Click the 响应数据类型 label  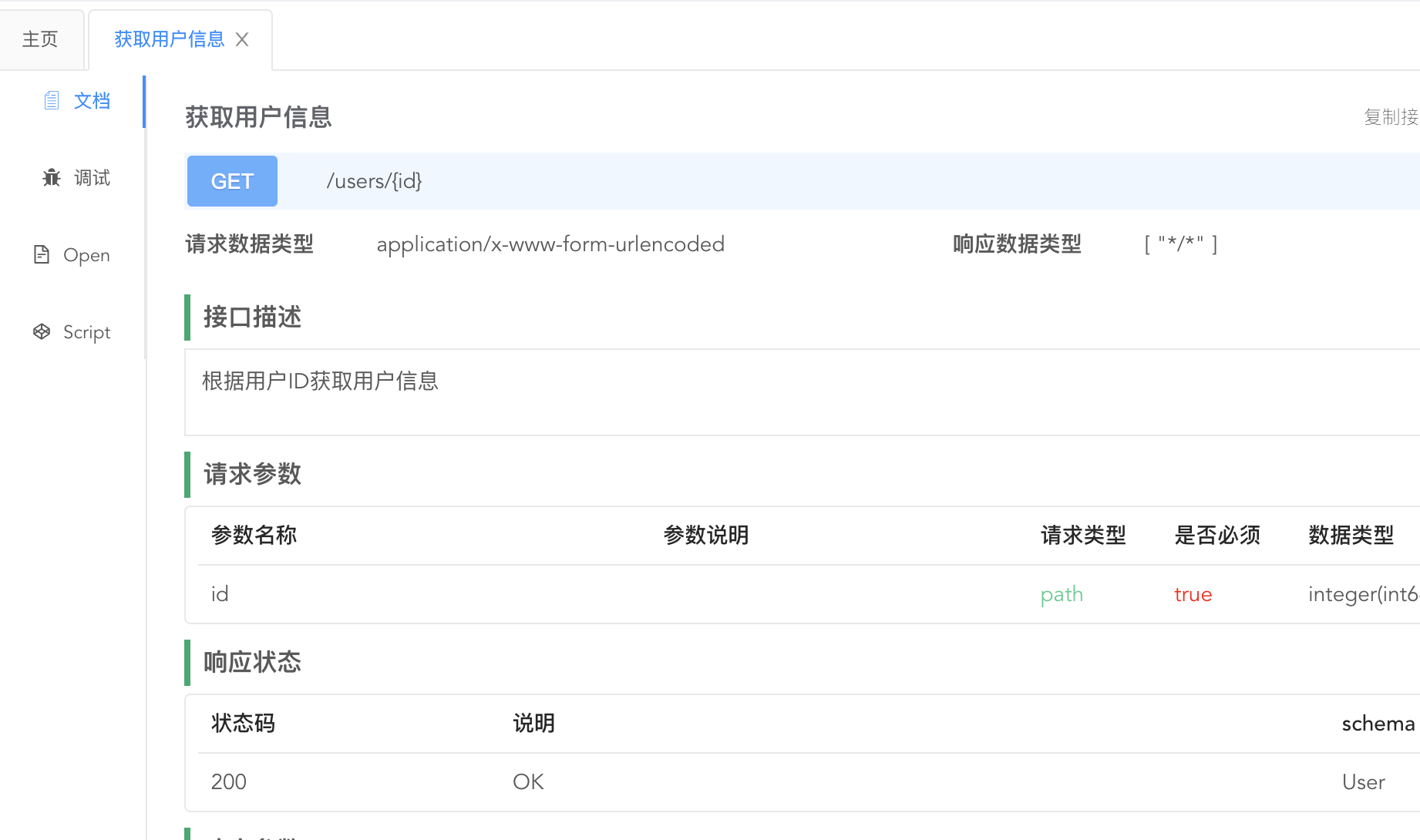pyautogui.click(x=1017, y=244)
